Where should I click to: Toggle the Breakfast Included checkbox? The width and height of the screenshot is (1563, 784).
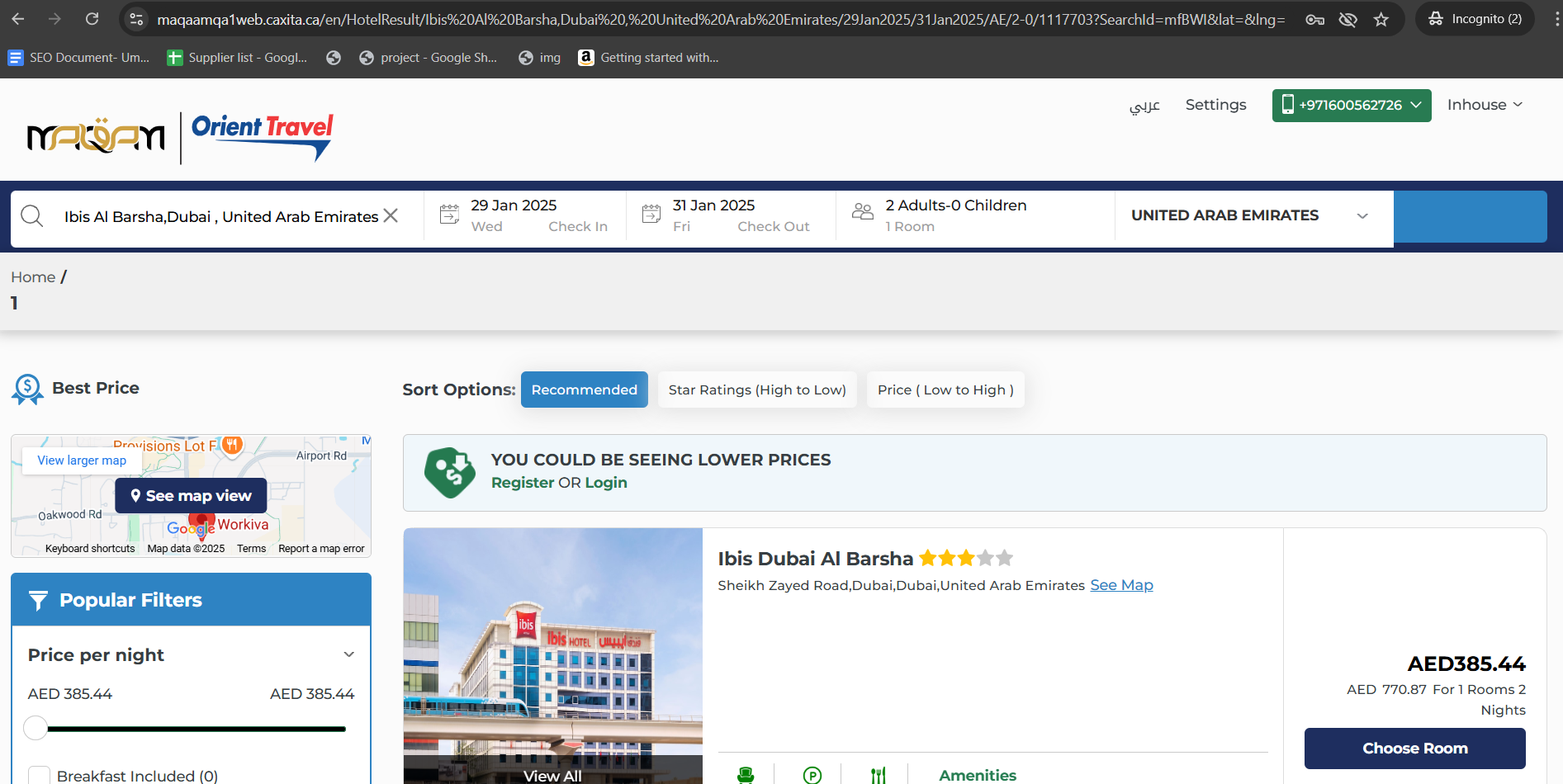pos(40,775)
